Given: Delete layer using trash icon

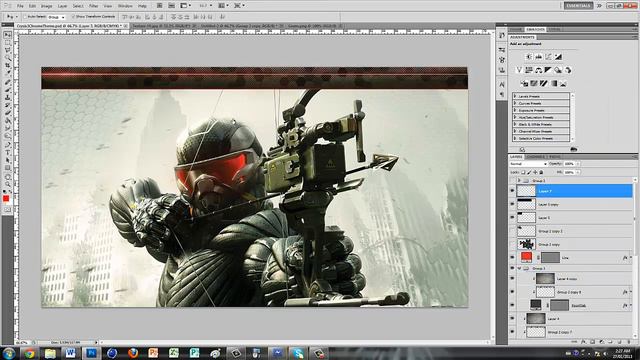Looking at the screenshot, I should point(629,342).
